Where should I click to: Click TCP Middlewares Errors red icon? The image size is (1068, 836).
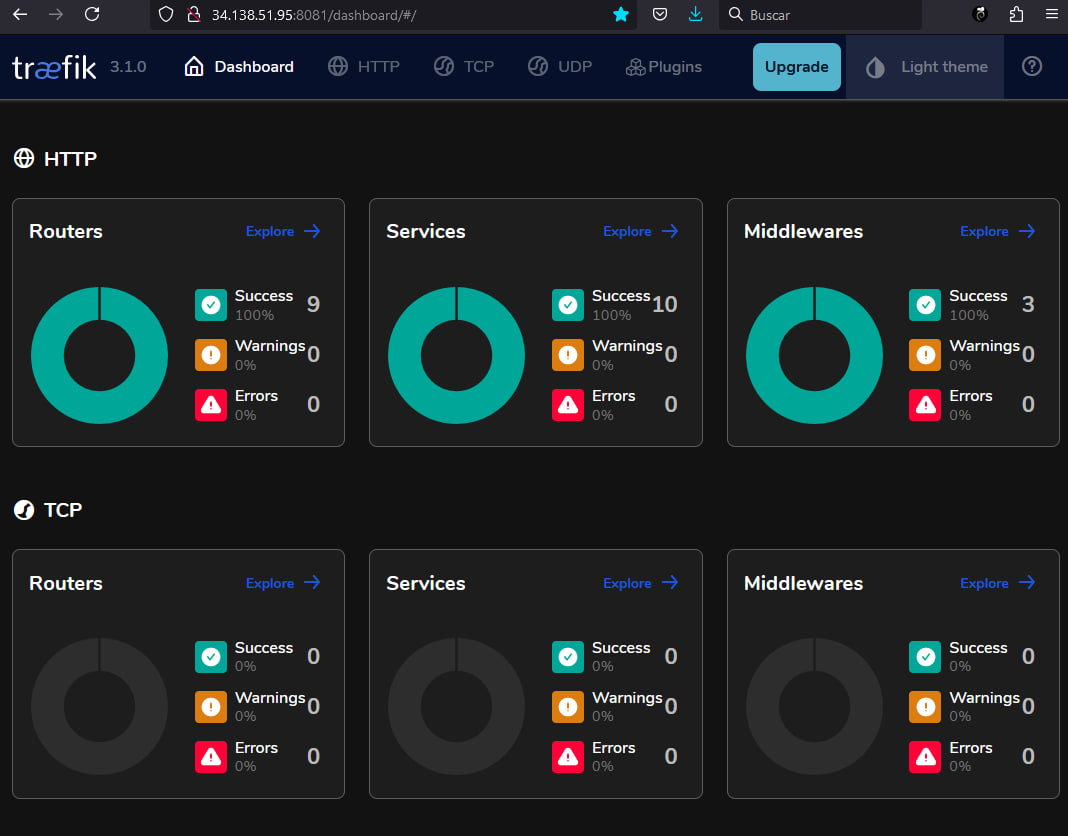(x=925, y=757)
